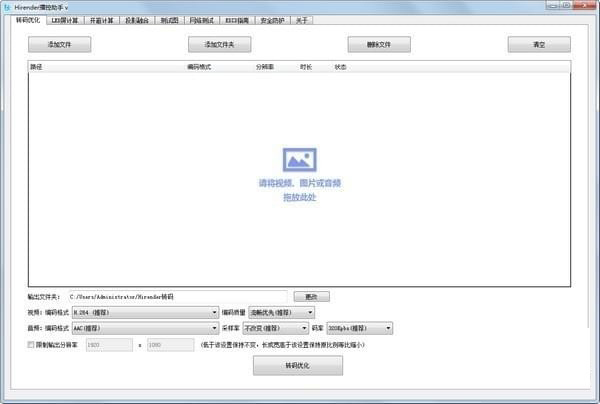This screenshot has height=404, width=600.
Task: Start conversion with bottom 转码优化 button
Action: (298, 366)
